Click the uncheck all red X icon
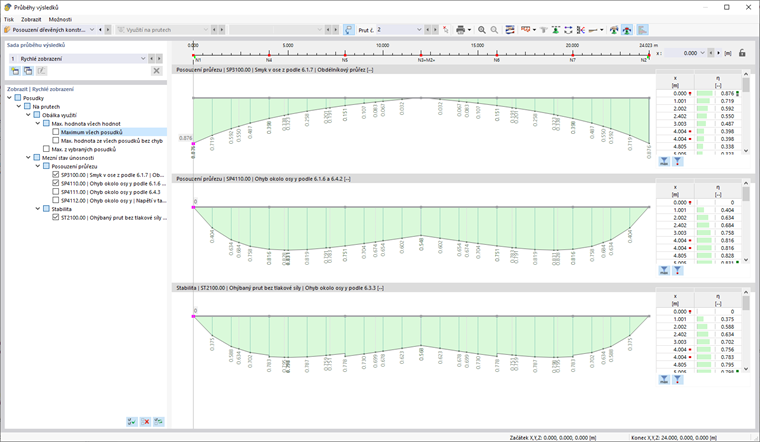The image size is (760, 442). pos(145,422)
